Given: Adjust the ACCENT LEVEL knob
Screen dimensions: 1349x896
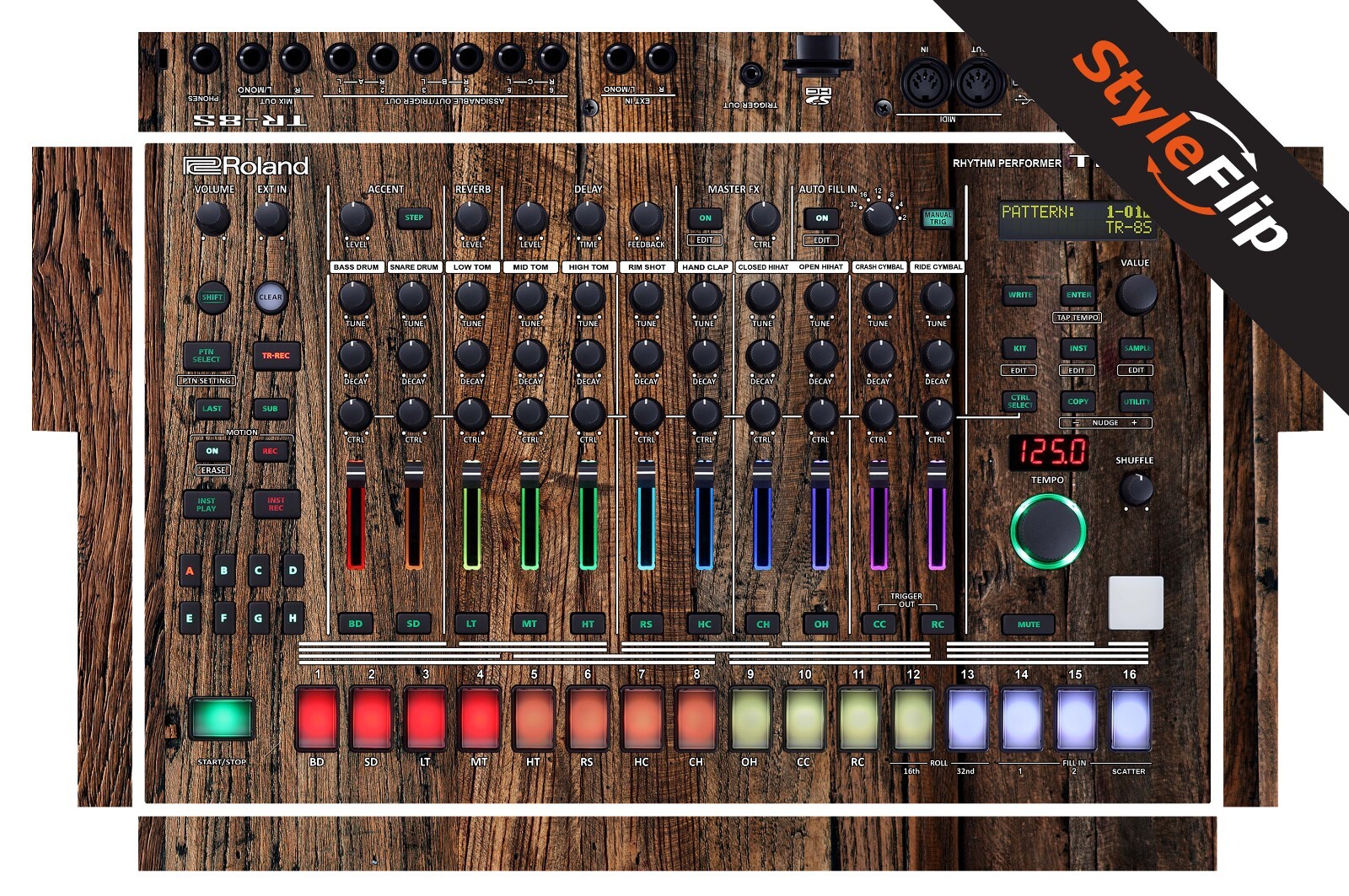Looking at the screenshot, I should click(x=356, y=218).
